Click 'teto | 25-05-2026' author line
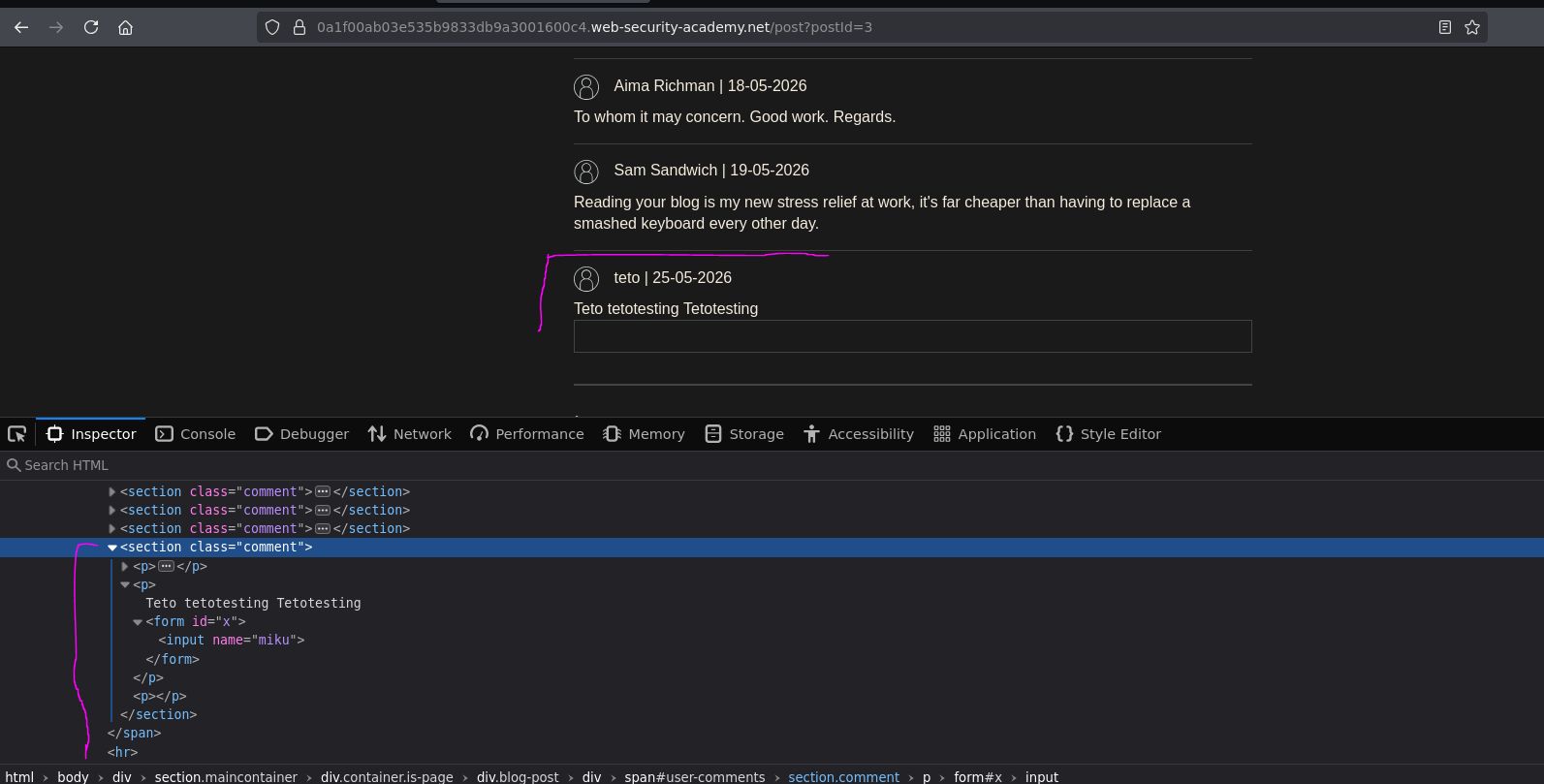This screenshot has width=1544, height=784. [673, 278]
